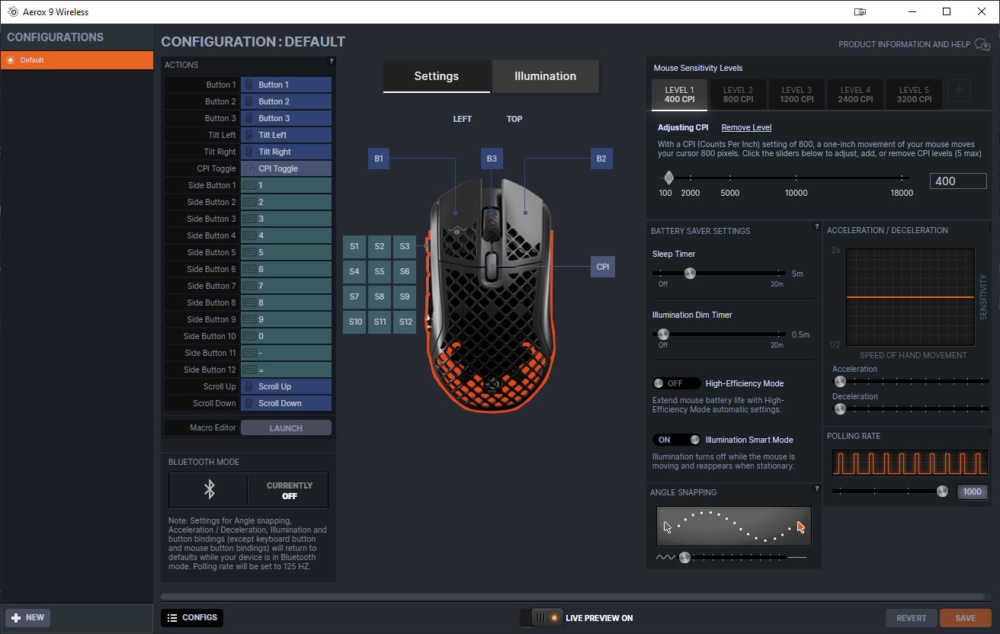The image size is (1000, 634).
Task: Click the orange dot on Default configuration
Action: pyautogui.click(x=10, y=60)
